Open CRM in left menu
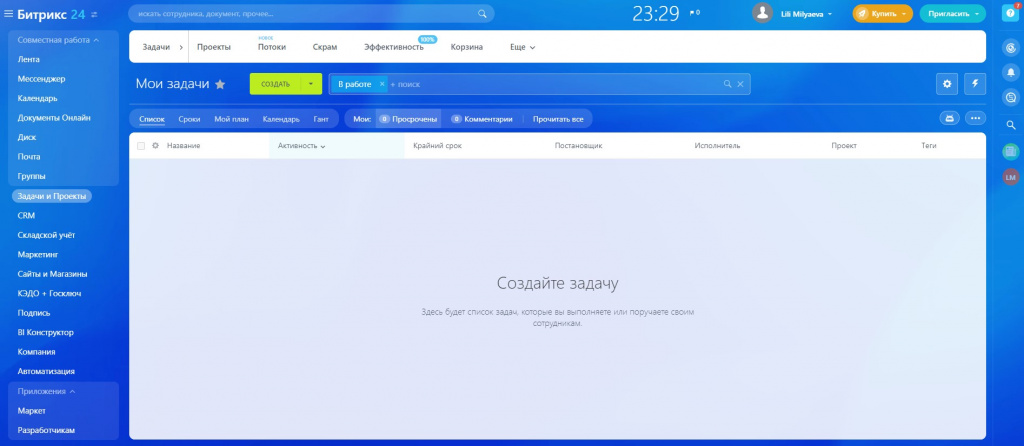1024x446 pixels. pos(26,215)
